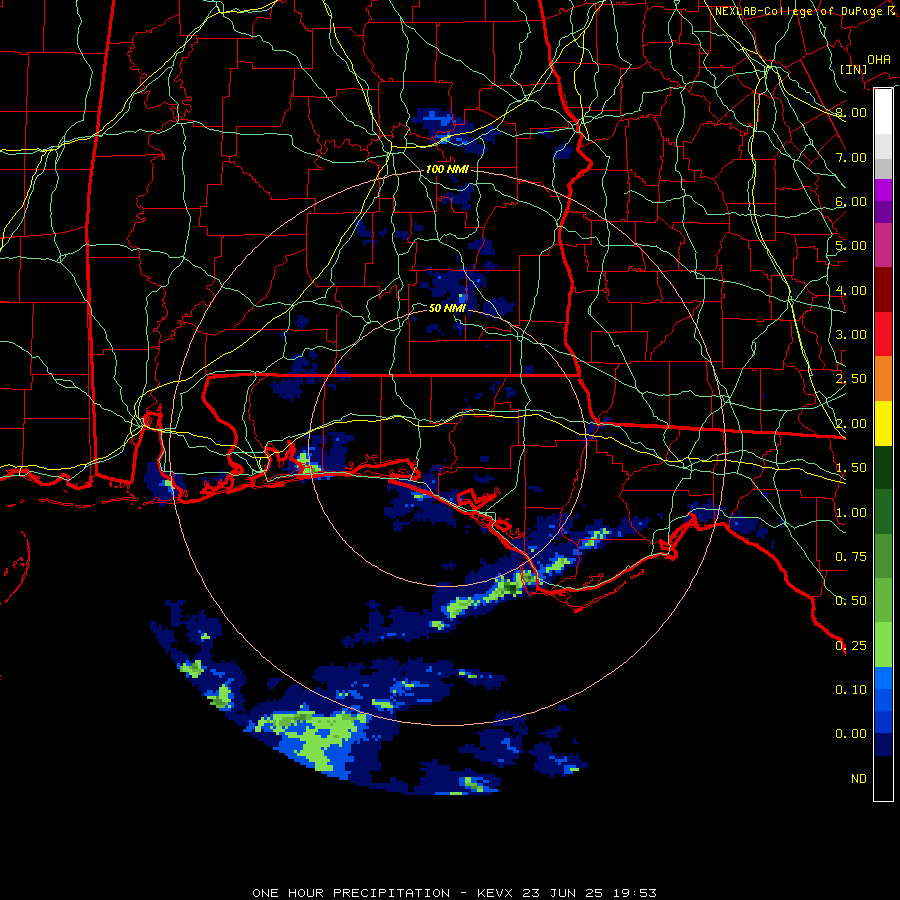This screenshot has height=900, width=900.
Task: Click the ND legend label
Action: click(859, 779)
